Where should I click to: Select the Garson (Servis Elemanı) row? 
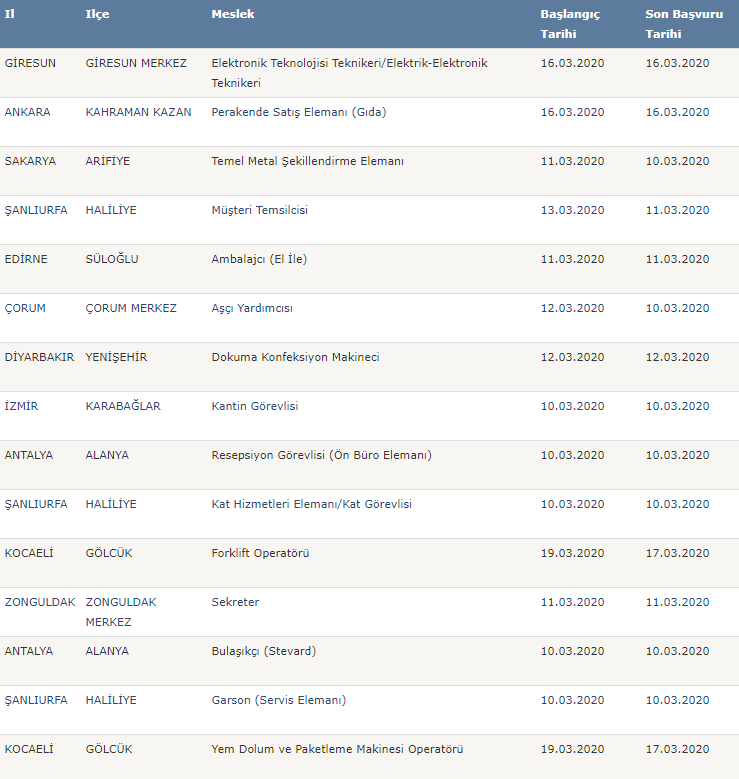[278, 700]
